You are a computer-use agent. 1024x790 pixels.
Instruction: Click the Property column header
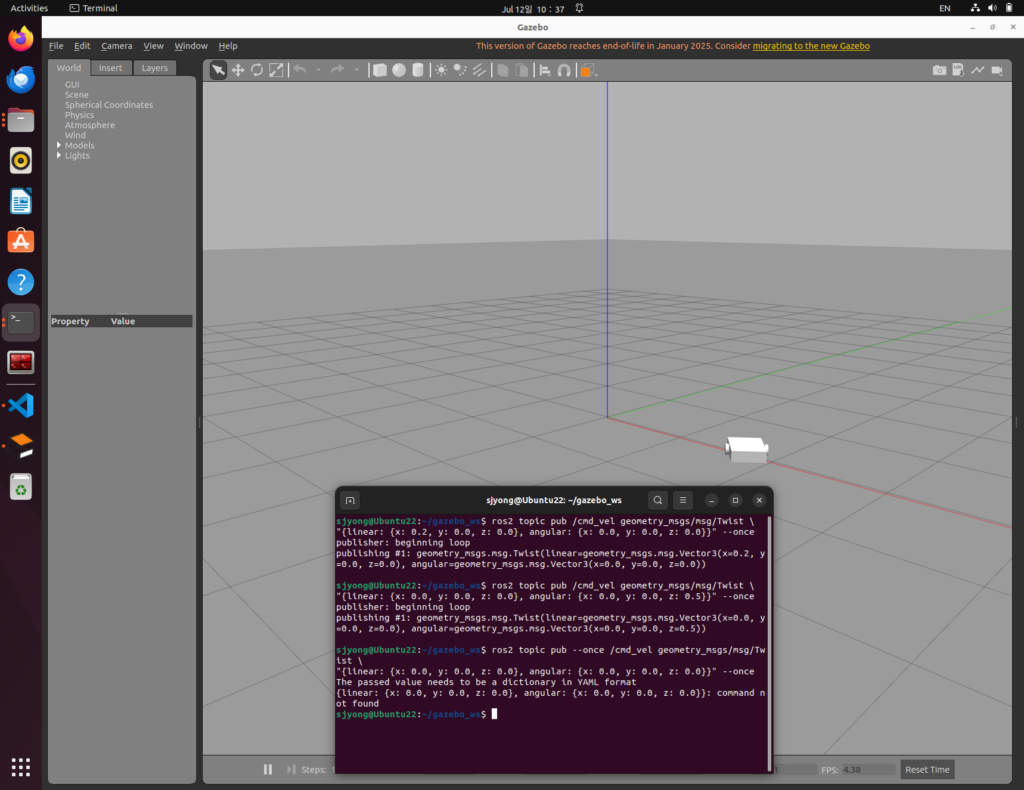click(71, 321)
